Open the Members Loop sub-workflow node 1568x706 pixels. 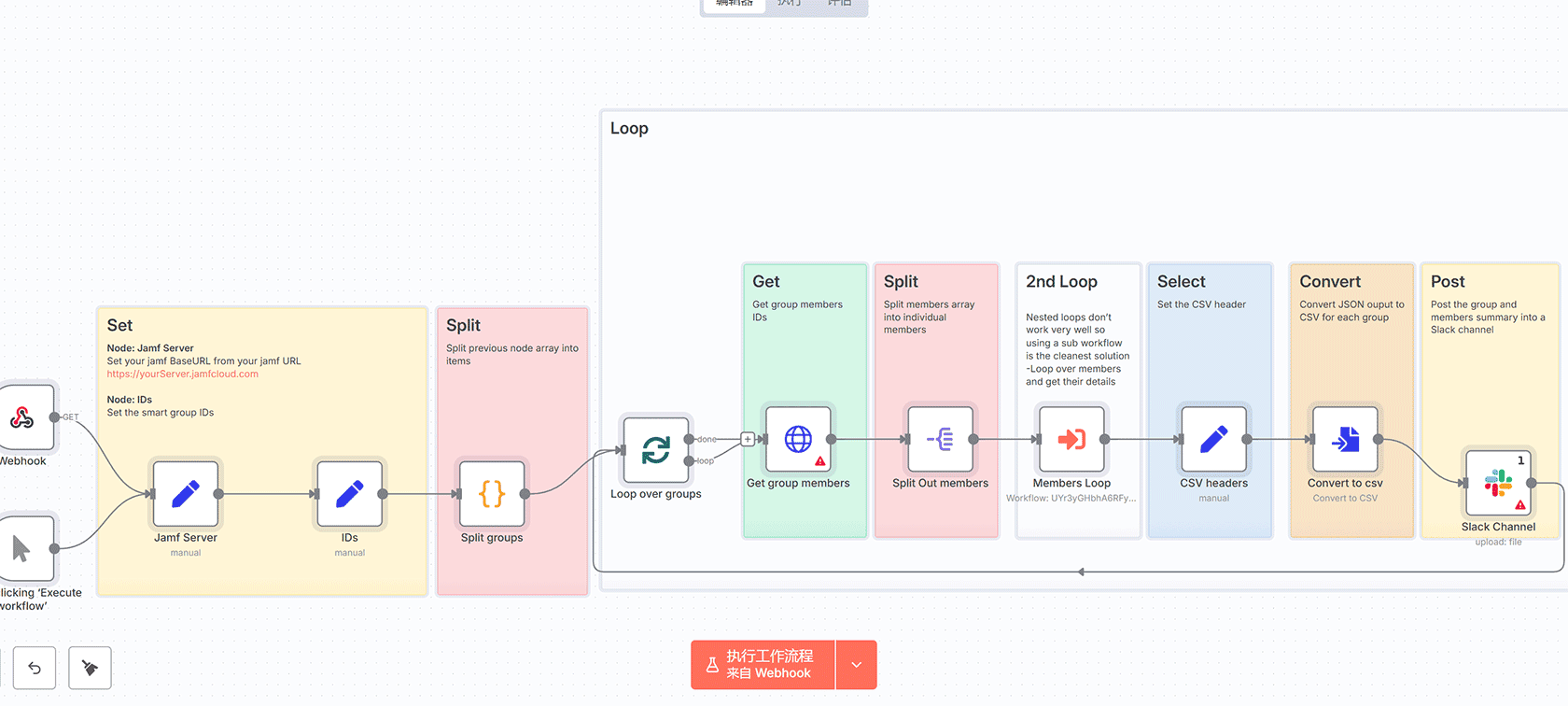click(1071, 439)
